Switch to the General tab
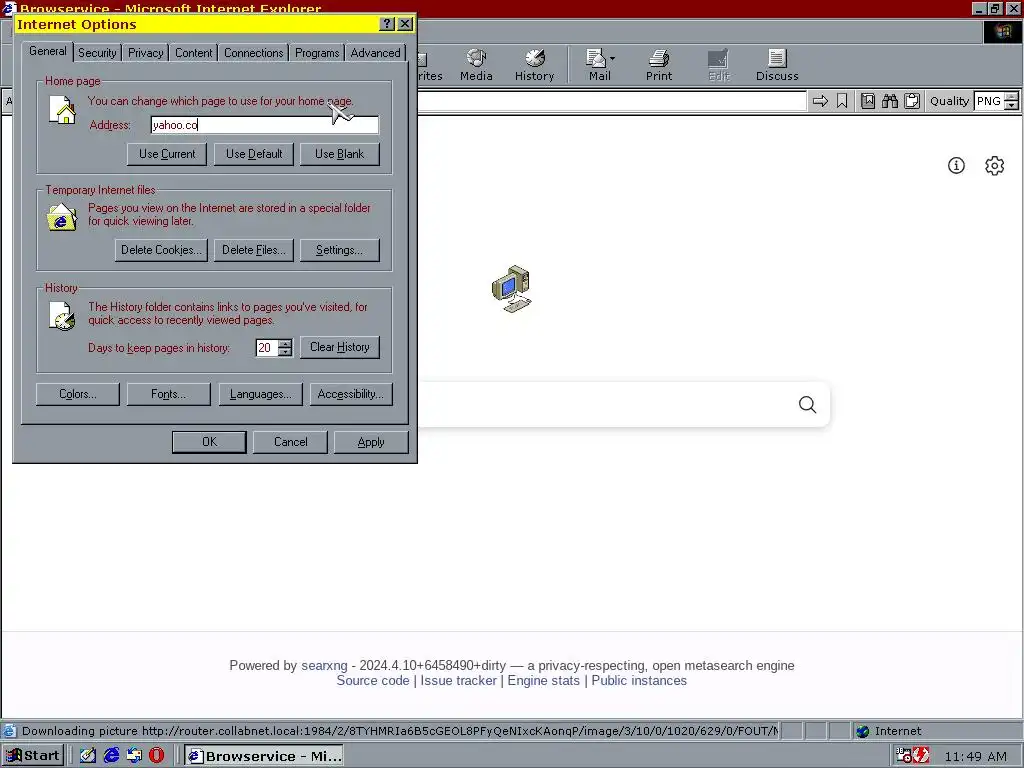1024x768 pixels. 48,51
